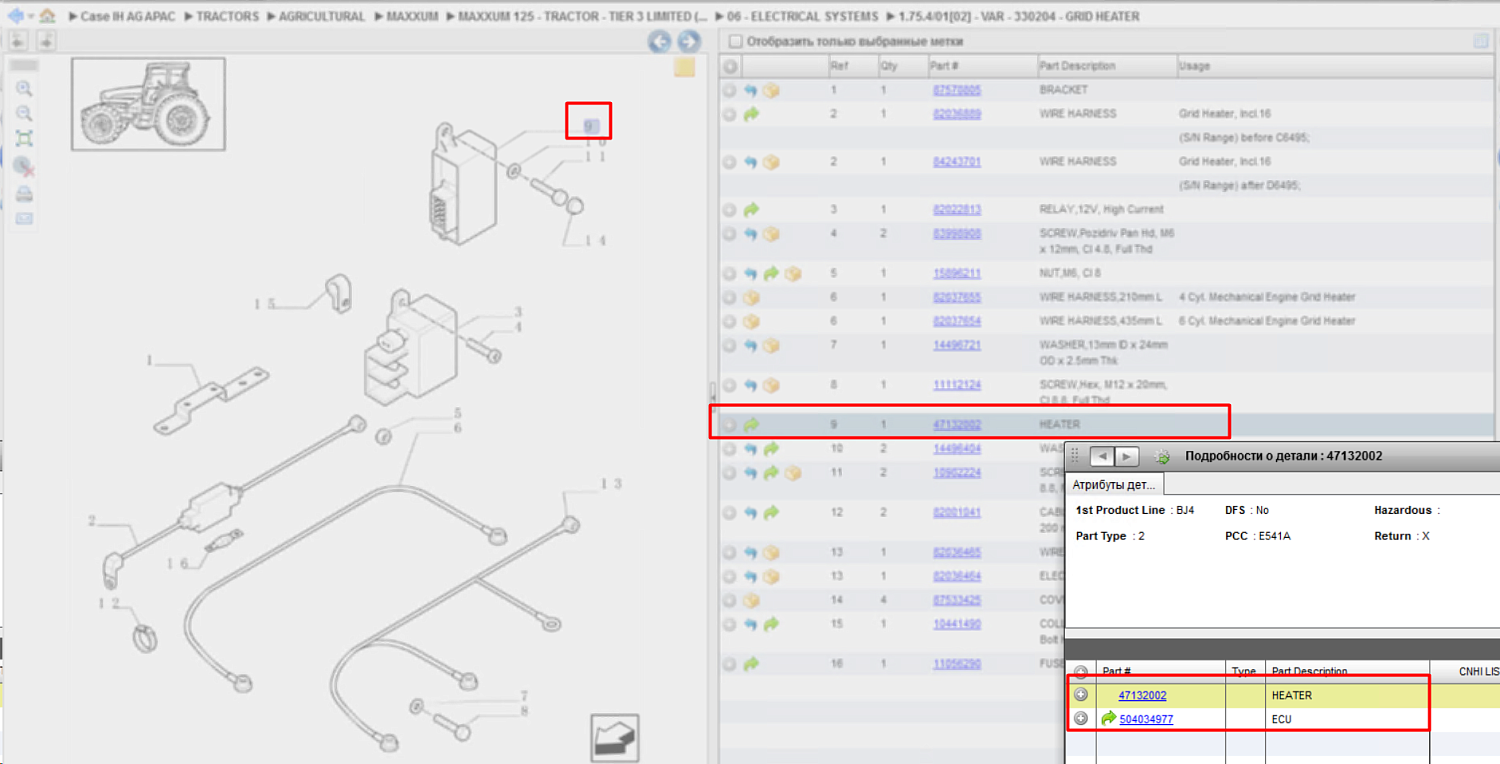Viewport: 1500px width, 764px height.
Task: Open replacement part link 504034977
Action: (1146, 719)
